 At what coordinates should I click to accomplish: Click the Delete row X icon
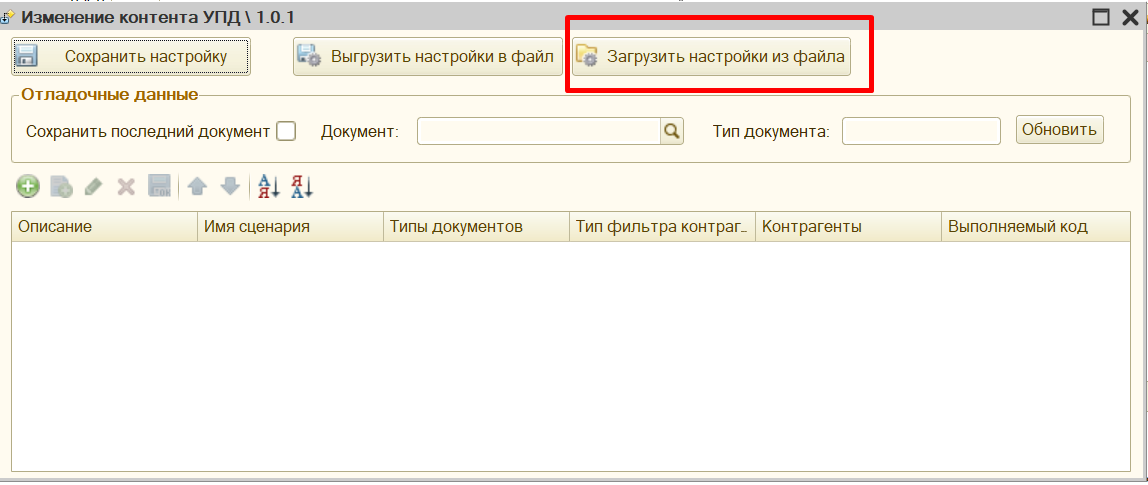126,186
